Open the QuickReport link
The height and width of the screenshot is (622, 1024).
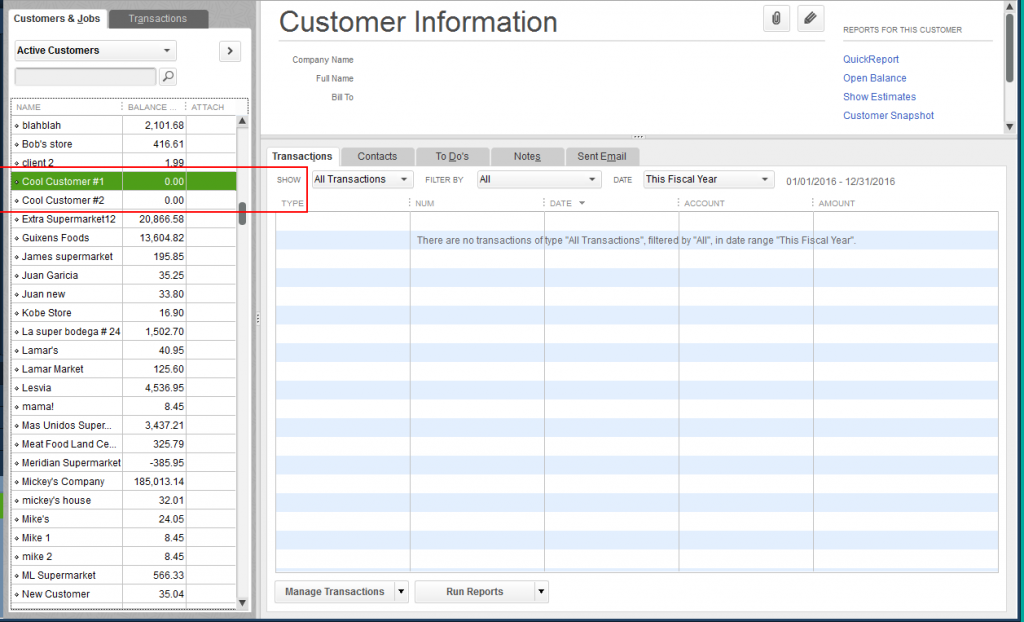tap(870, 59)
